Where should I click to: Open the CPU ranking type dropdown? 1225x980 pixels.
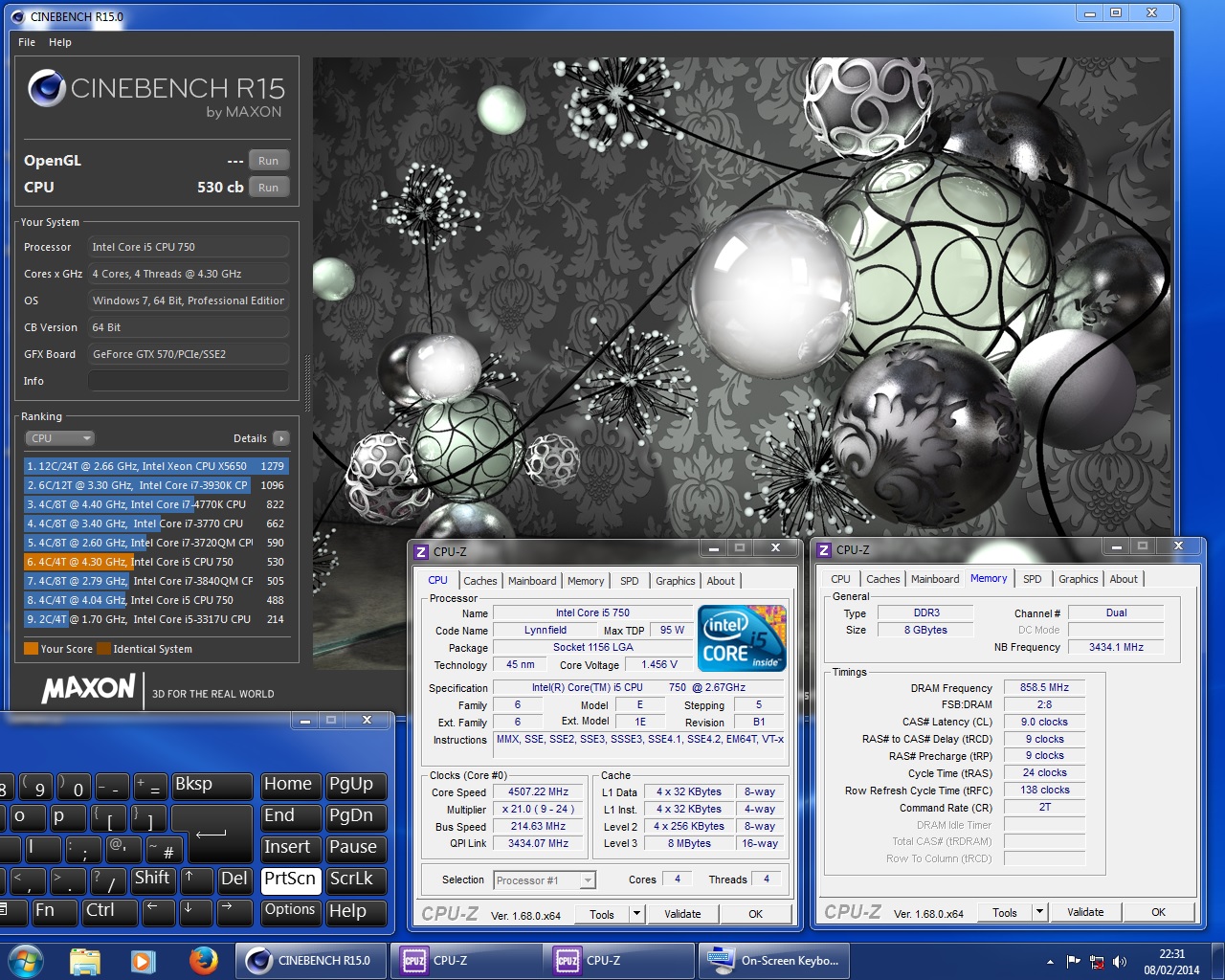click(60, 438)
